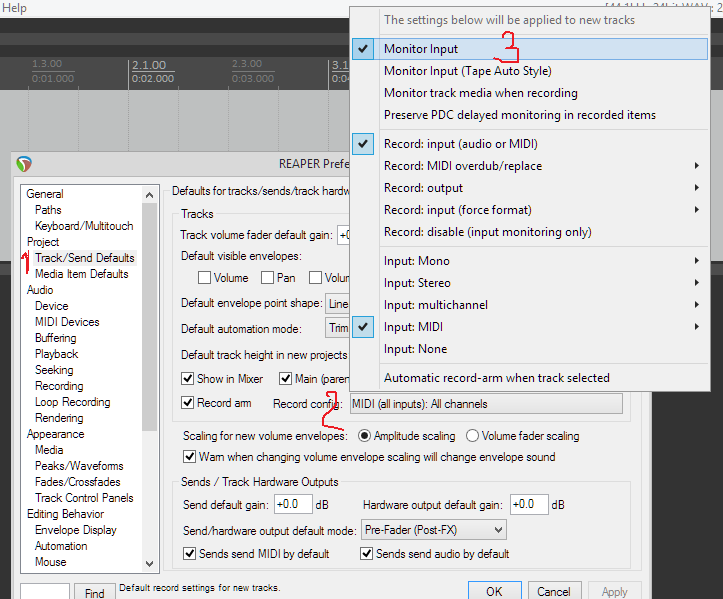The width and height of the screenshot is (723, 599).
Task: Expand Record: output submenu
Action: [529, 188]
